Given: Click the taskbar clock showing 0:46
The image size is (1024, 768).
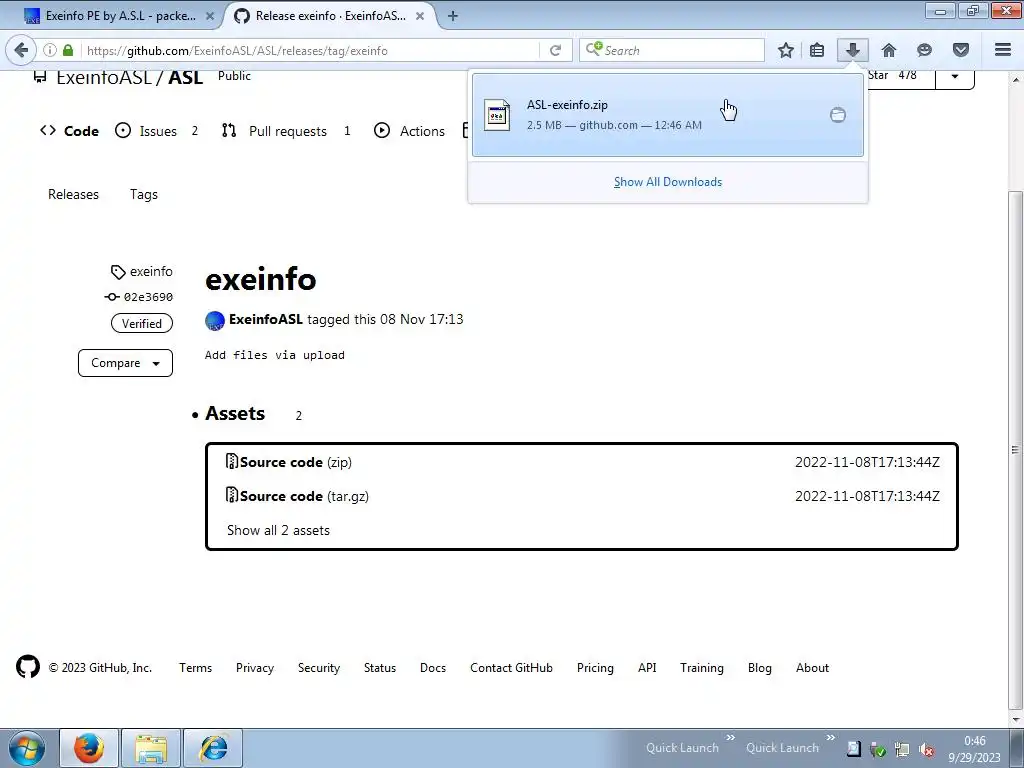Looking at the screenshot, I should pos(974,749).
